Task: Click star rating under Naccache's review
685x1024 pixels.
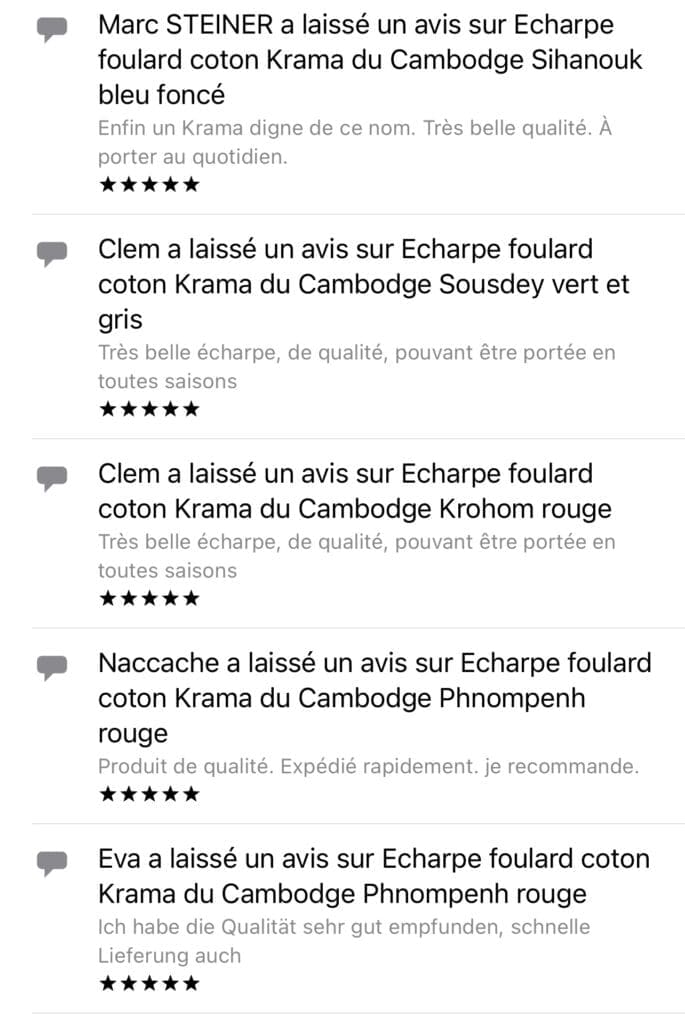Action: pyautogui.click(x=150, y=795)
